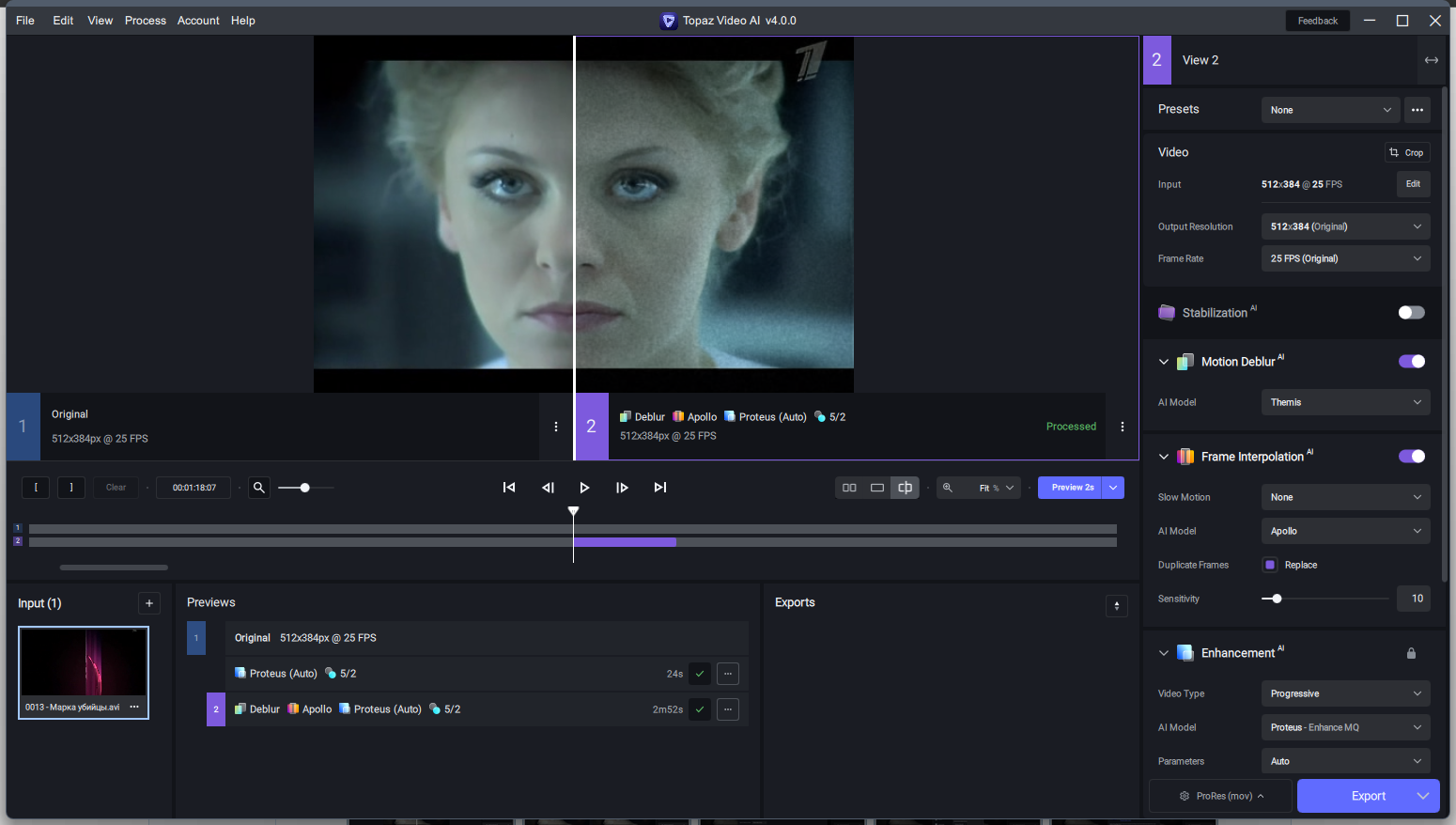Open the Edit menu
Screen dimensions: 1456x825
(63, 21)
